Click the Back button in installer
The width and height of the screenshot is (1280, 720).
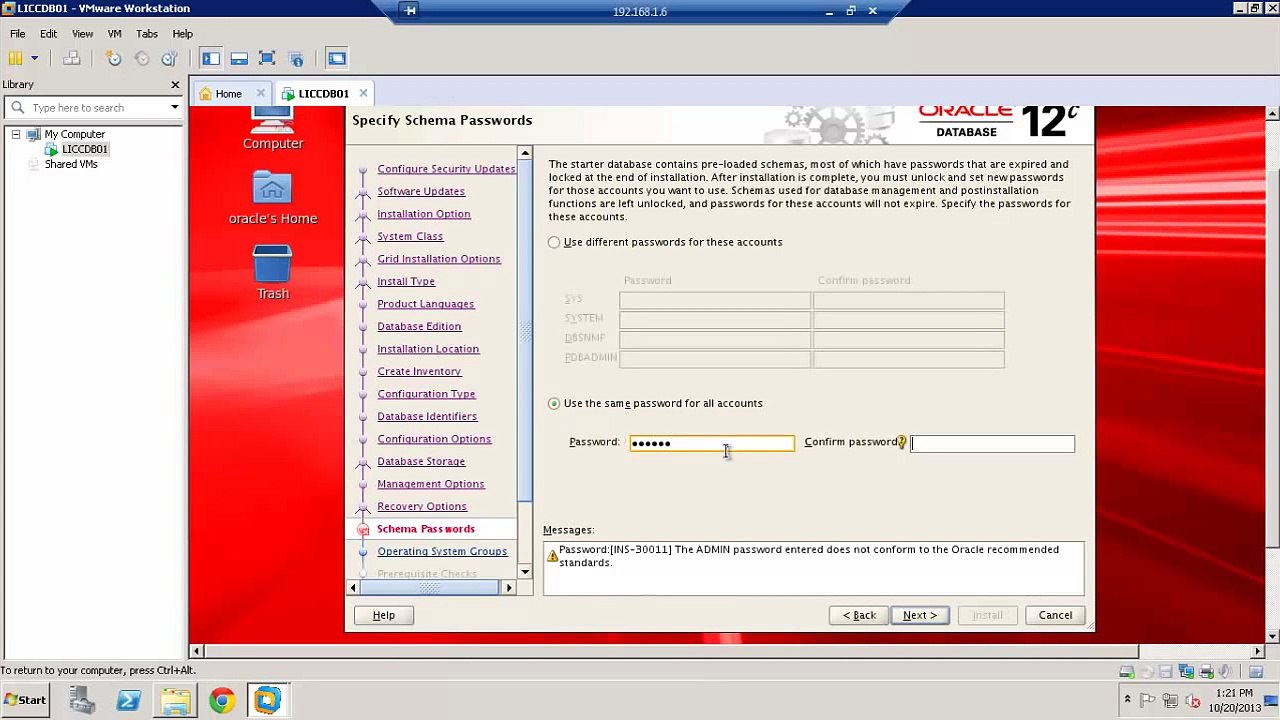pyautogui.click(x=859, y=616)
